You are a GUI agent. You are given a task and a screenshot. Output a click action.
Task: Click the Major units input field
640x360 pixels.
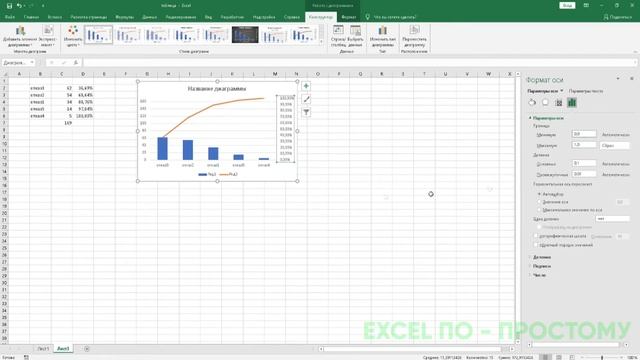point(584,163)
